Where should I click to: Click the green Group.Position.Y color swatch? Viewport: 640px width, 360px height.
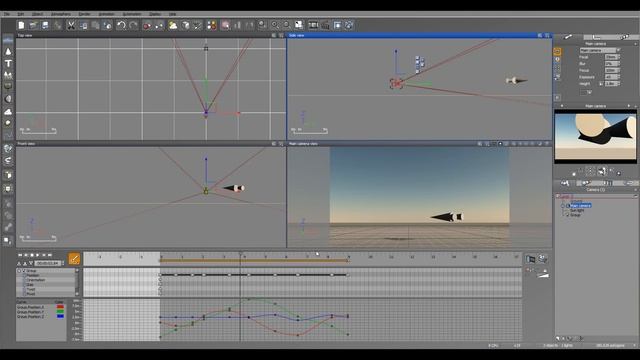click(60, 311)
